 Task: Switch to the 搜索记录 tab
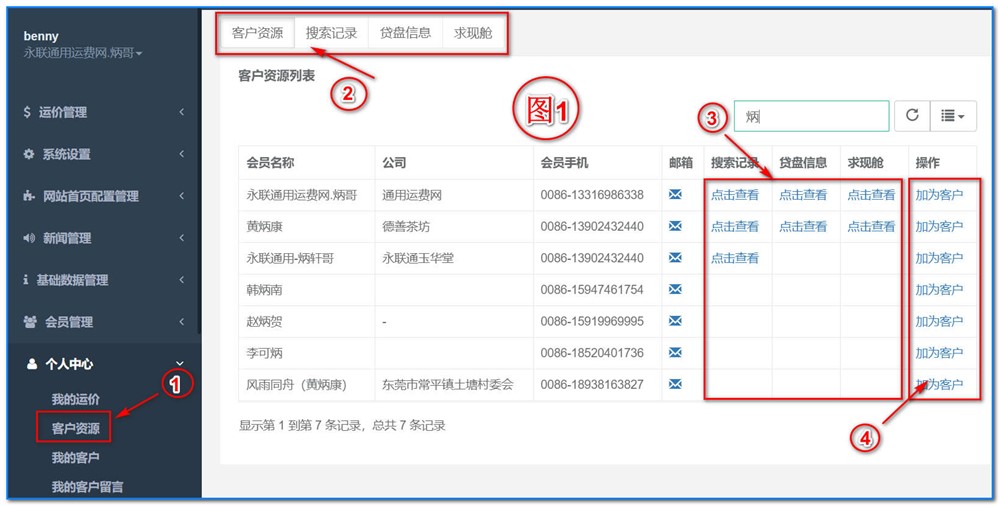[x=332, y=33]
